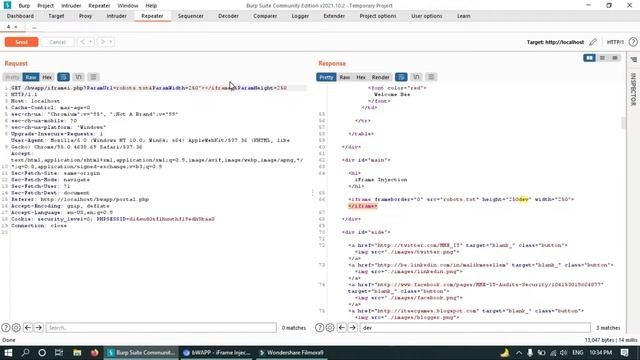Open the Help menu
The image size is (640, 360).
tap(151, 6)
